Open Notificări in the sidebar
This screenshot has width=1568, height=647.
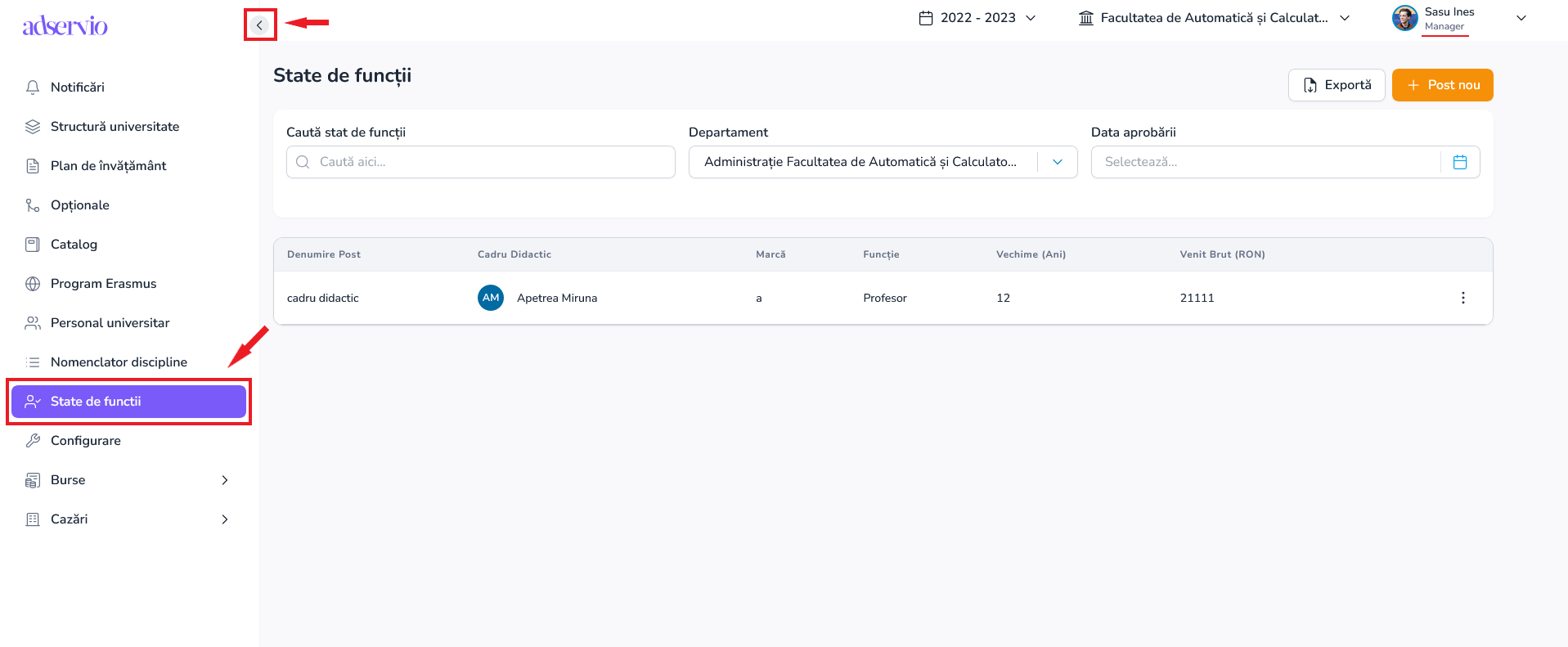[128, 88]
